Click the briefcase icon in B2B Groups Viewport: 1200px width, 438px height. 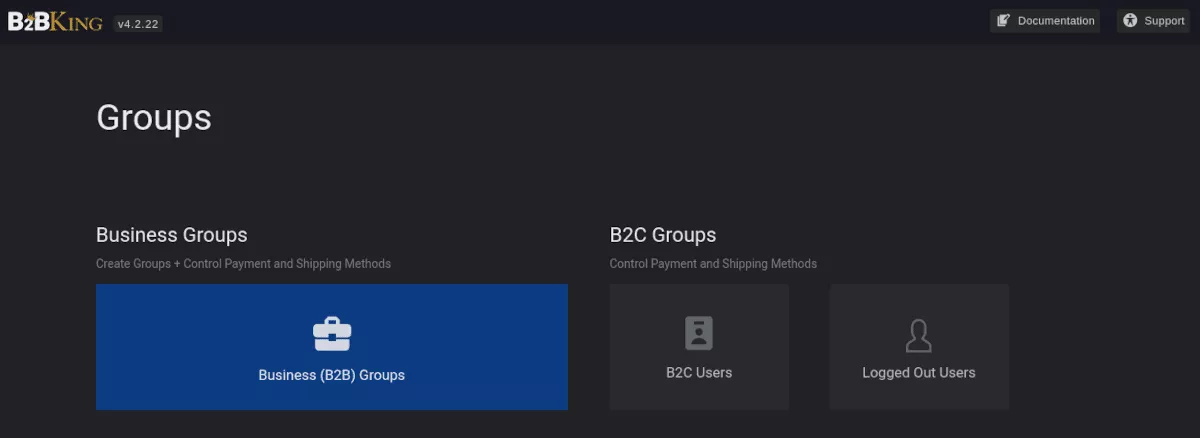[332, 334]
